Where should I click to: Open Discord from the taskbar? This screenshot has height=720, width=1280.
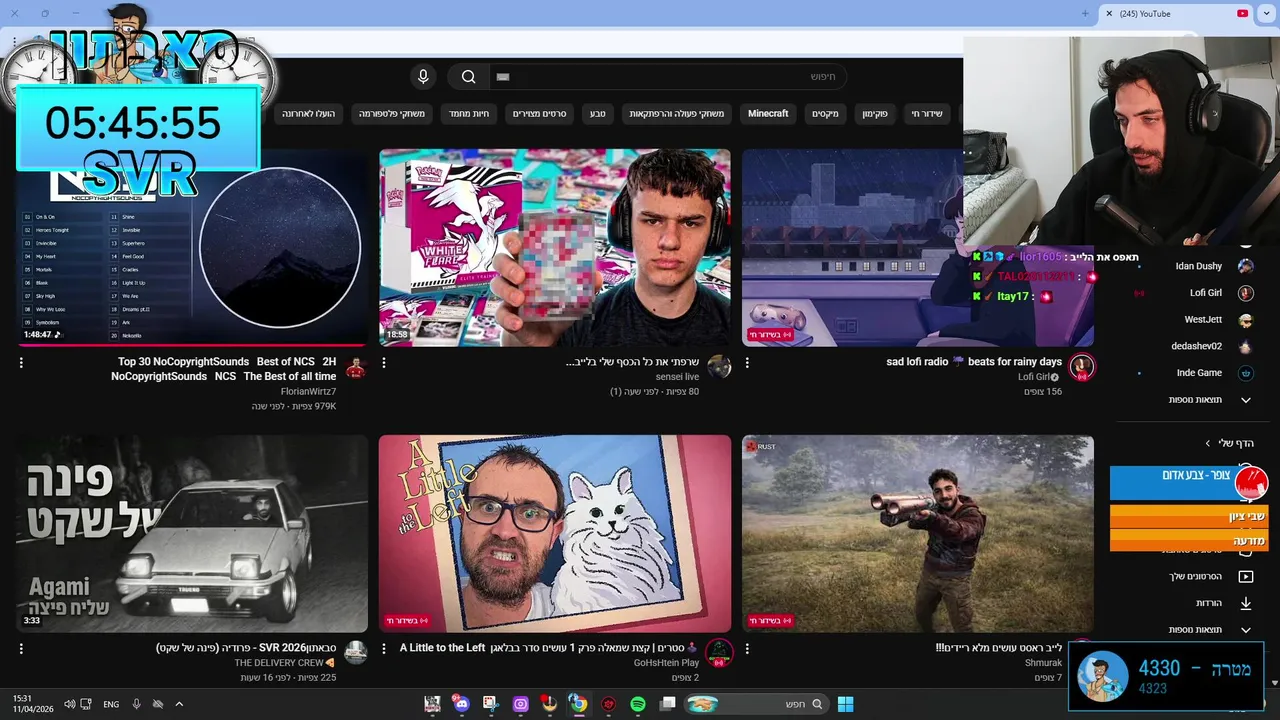point(461,704)
